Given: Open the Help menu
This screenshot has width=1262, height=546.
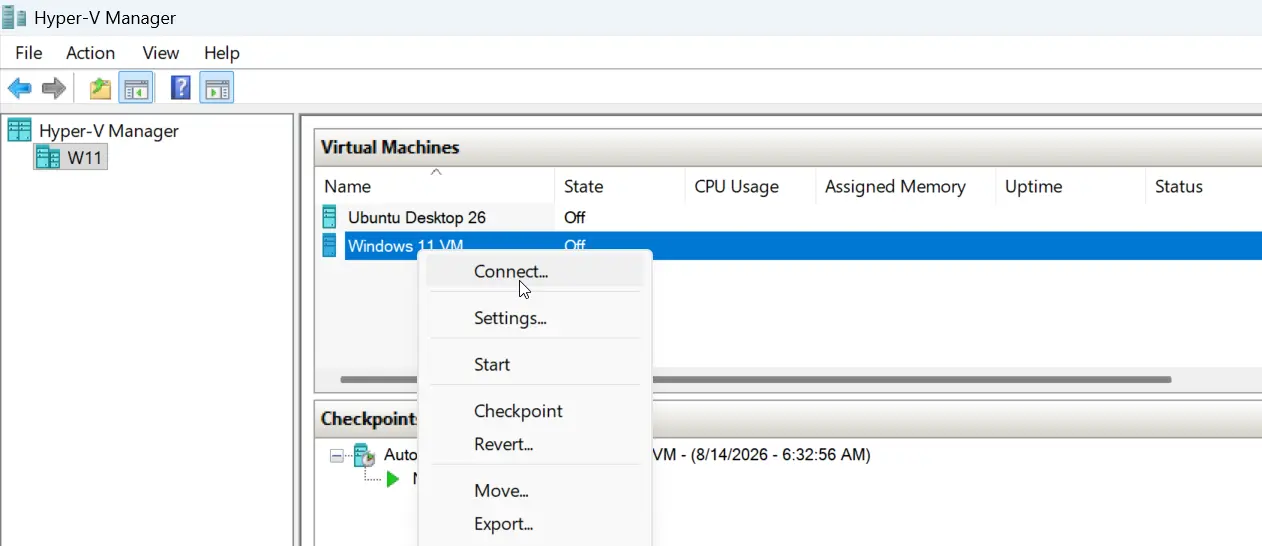Looking at the screenshot, I should click(221, 53).
